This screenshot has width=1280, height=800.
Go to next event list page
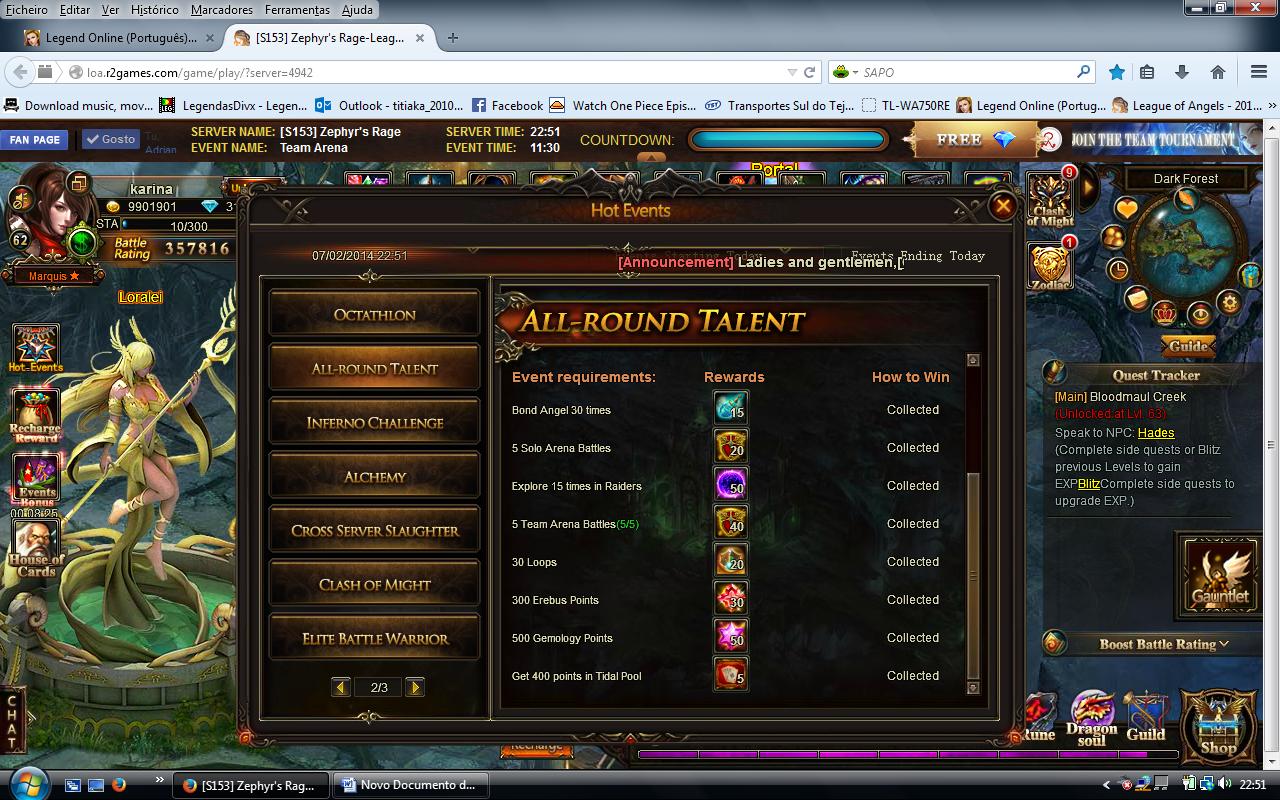pyautogui.click(x=415, y=687)
